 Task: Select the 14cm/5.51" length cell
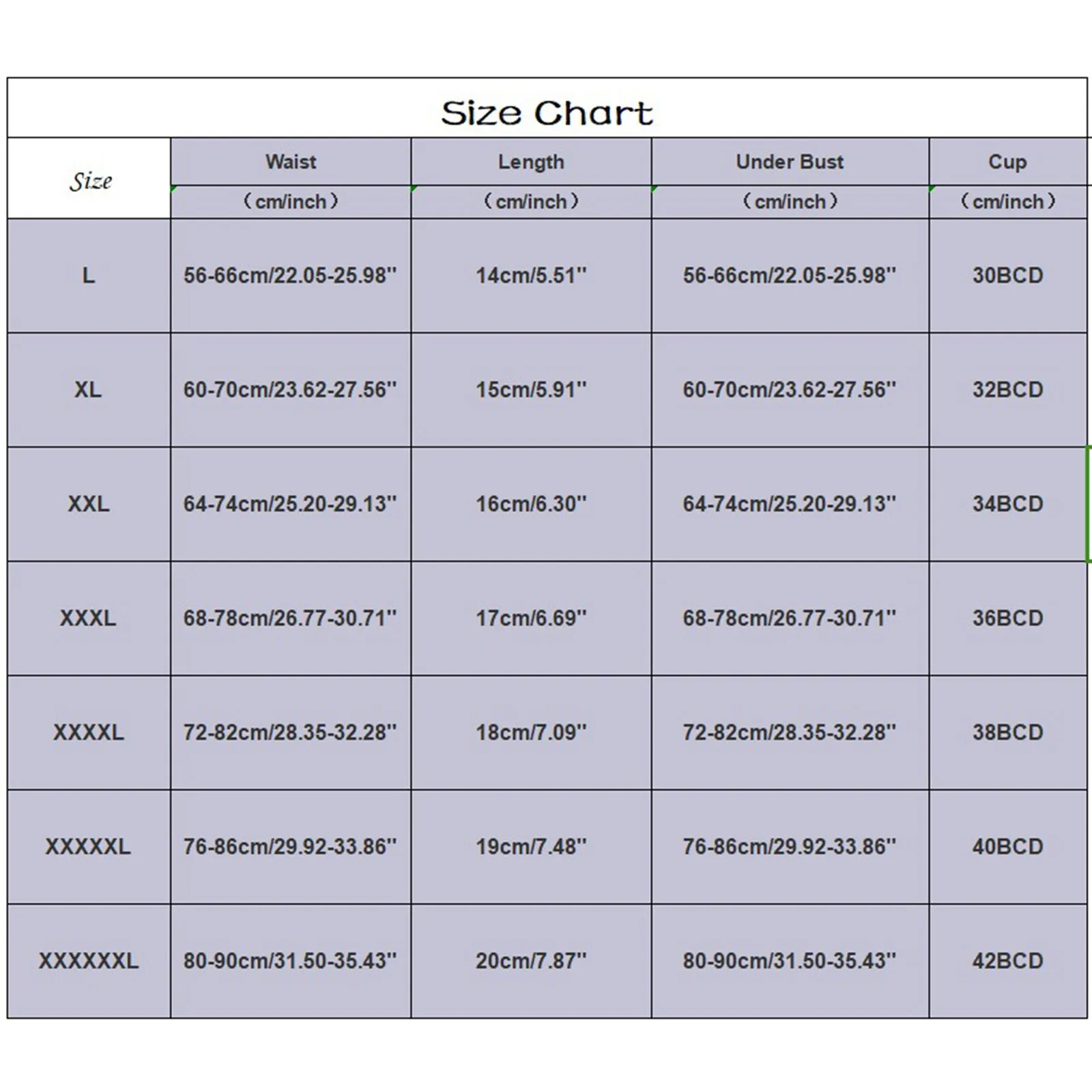pyautogui.click(x=531, y=276)
